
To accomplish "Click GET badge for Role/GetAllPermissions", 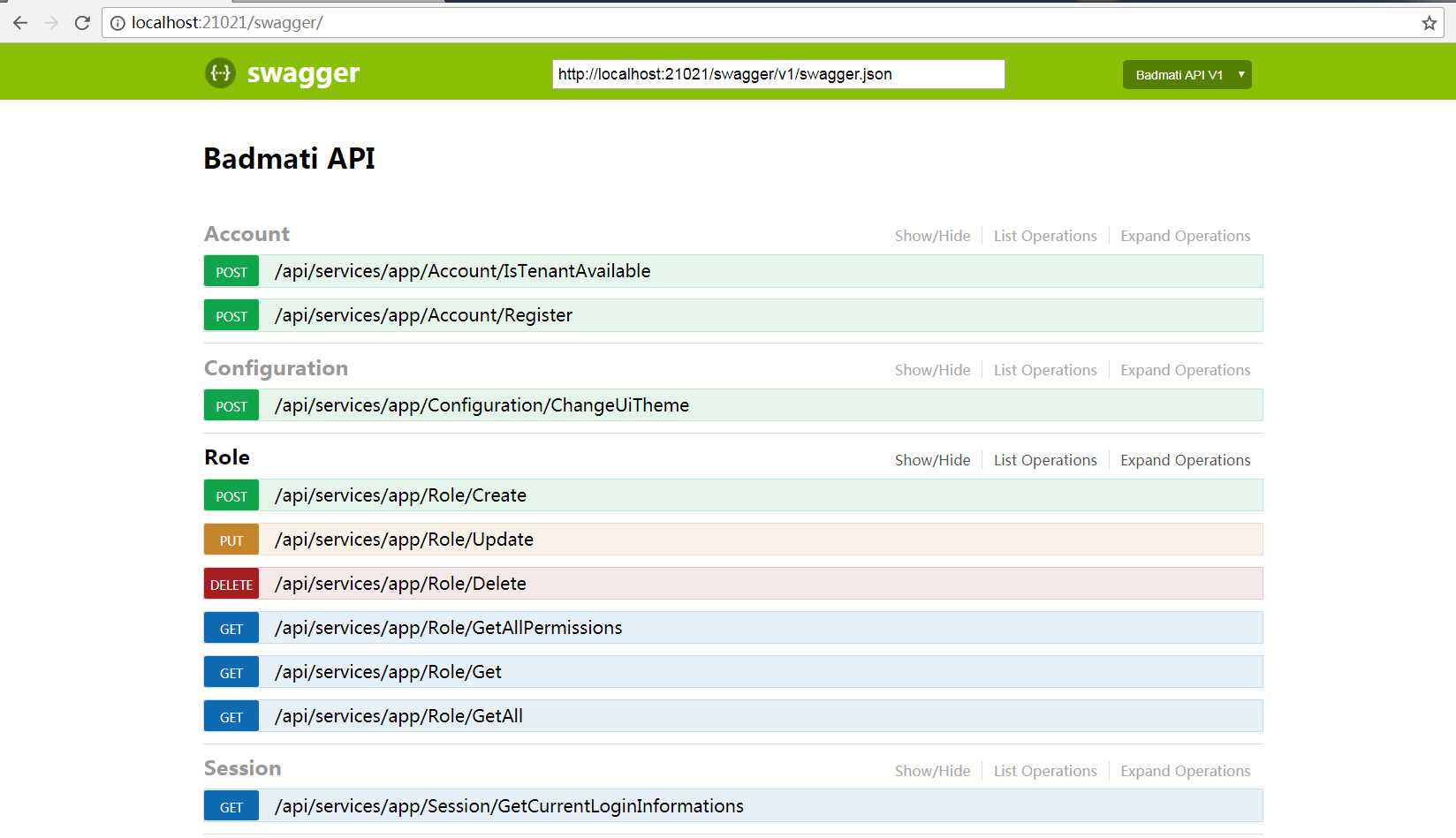I will click(x=231, y=629).
